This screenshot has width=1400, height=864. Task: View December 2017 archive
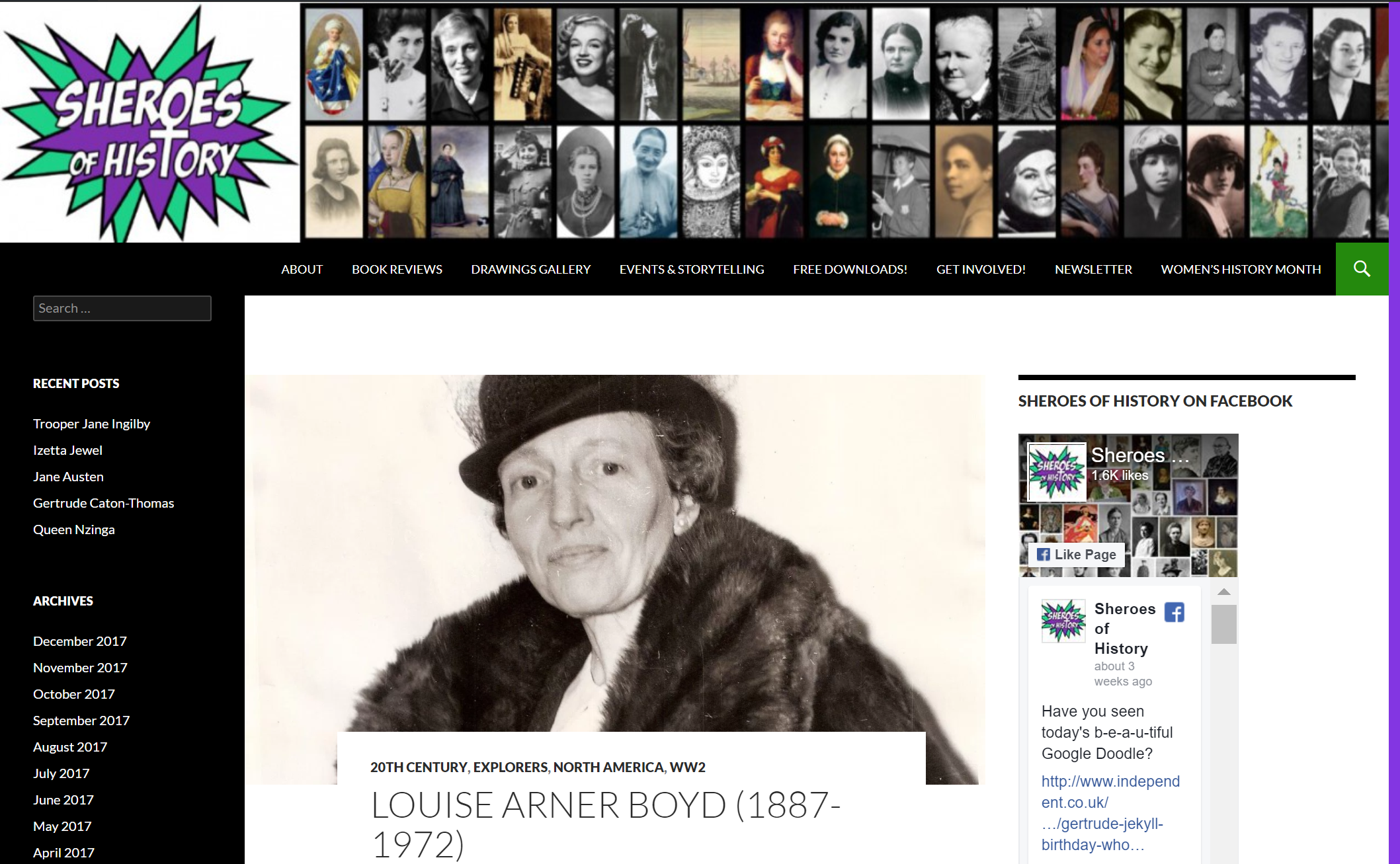click(80, 641)
